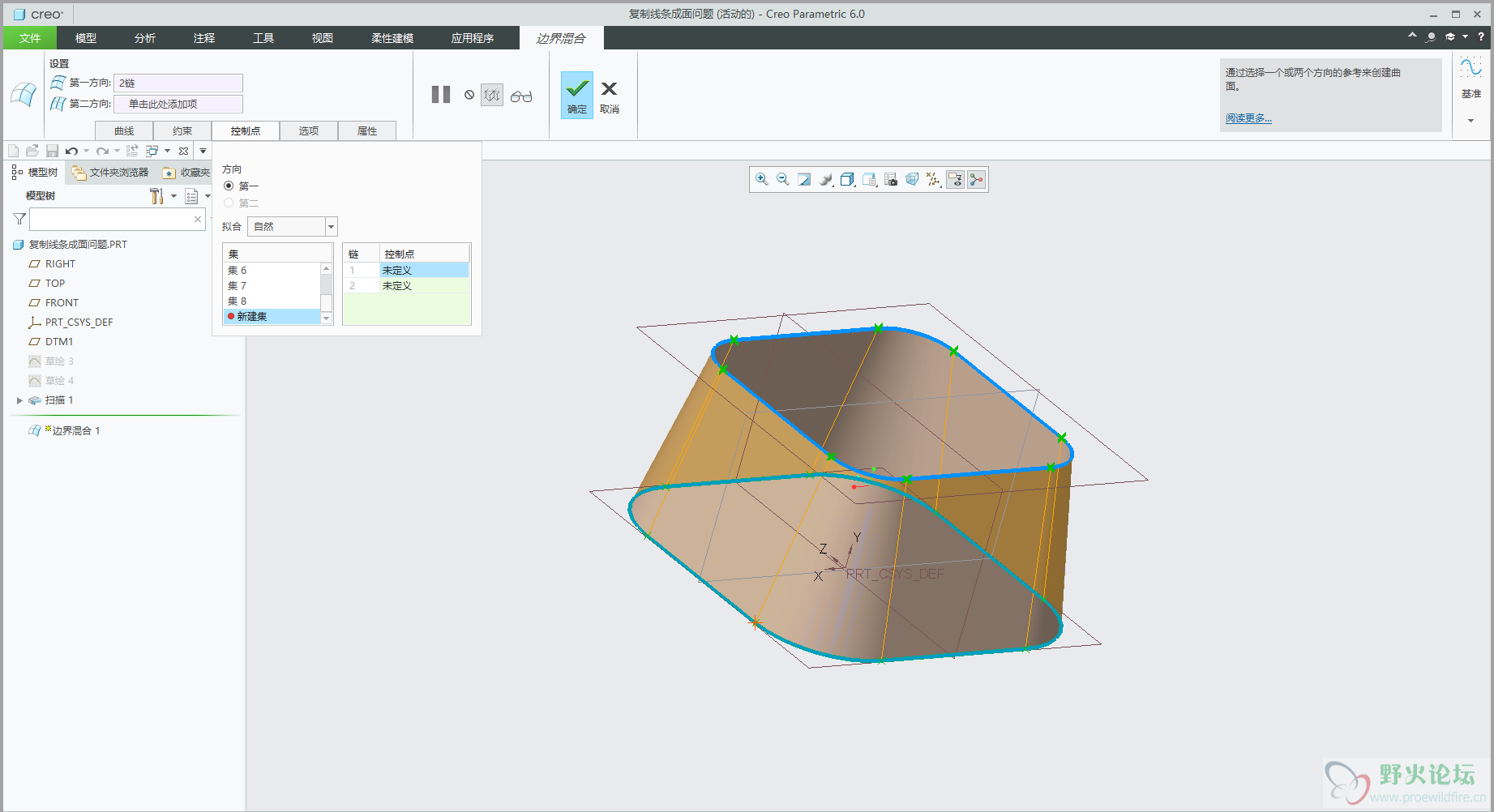Click the camera table snapshot icon

(891, 179)
